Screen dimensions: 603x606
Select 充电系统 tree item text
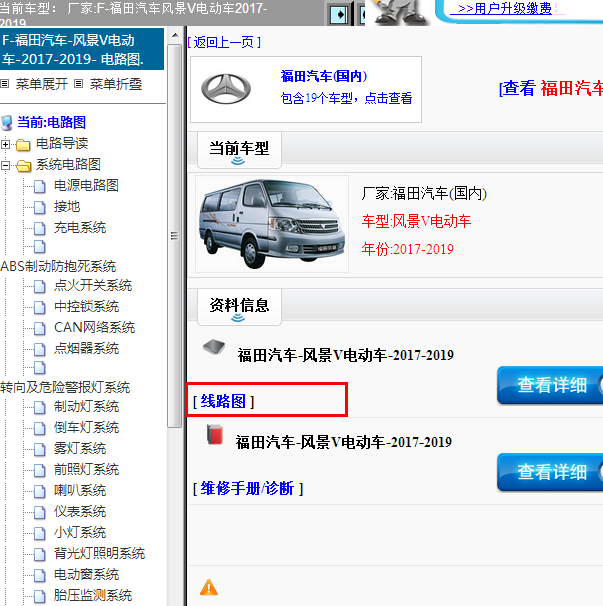pos(80,228)
